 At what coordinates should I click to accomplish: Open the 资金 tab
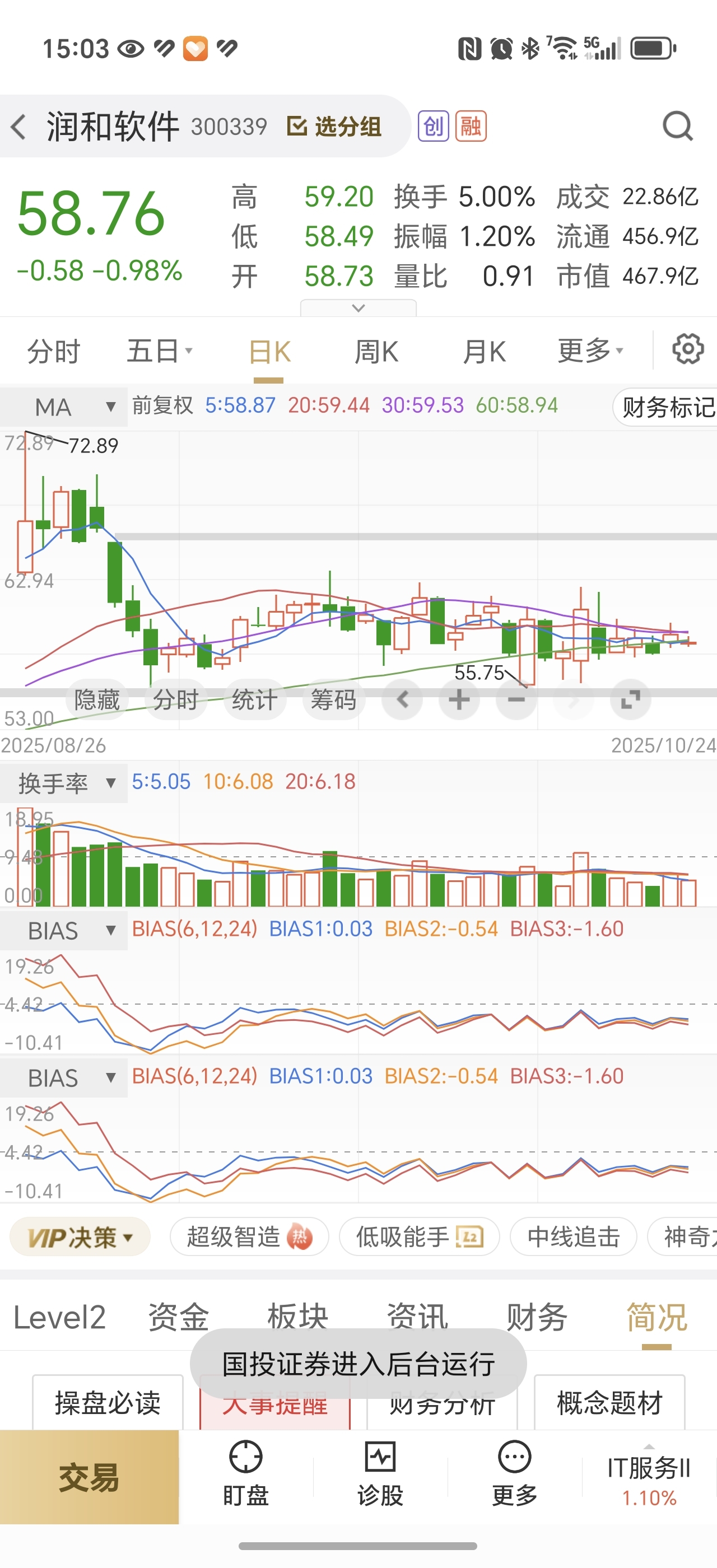(178, 1317)
